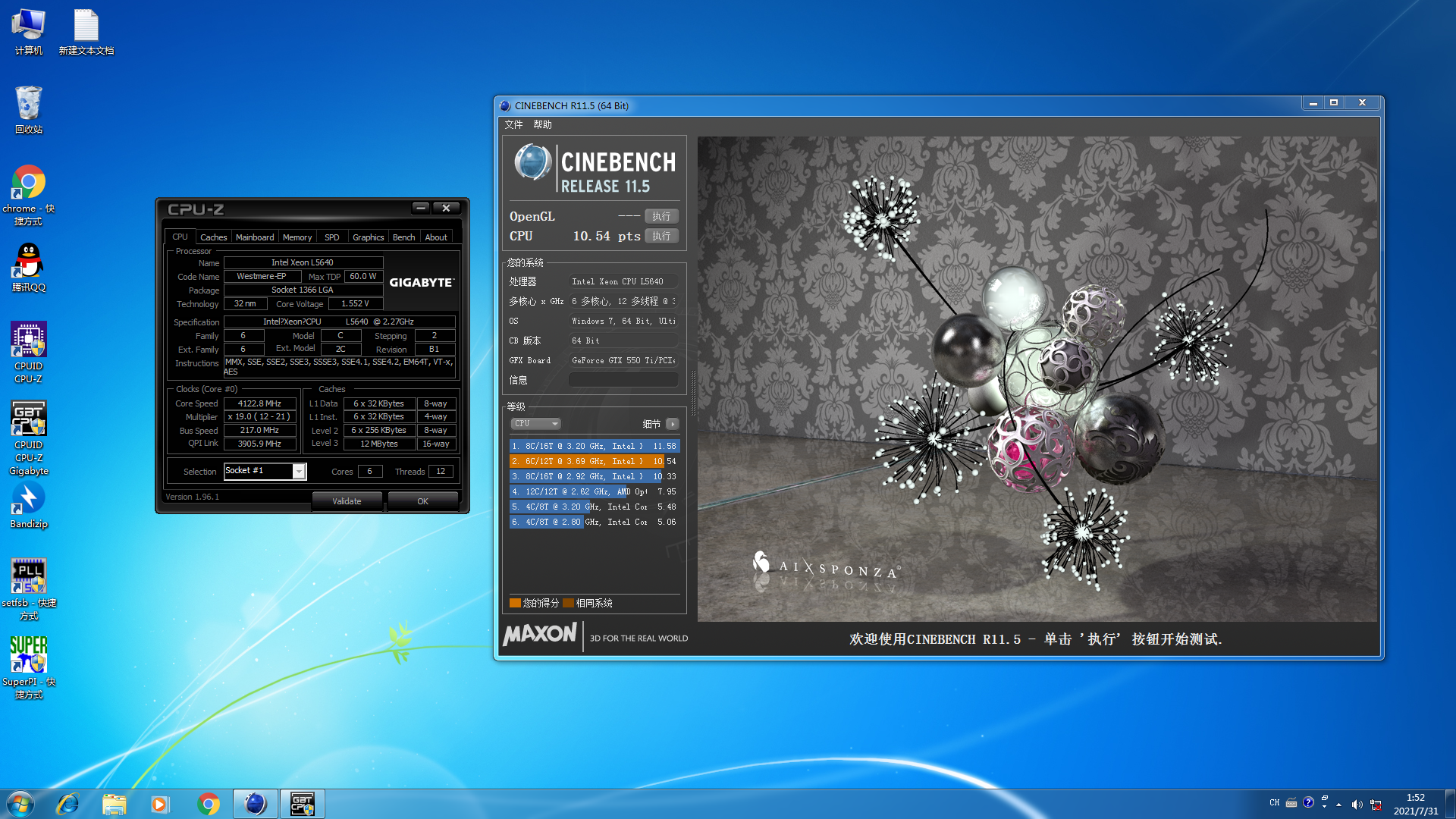Click the CINEBENCH title bar app icon
Viewport: 1456px width, 819px height.
point(506,105)
